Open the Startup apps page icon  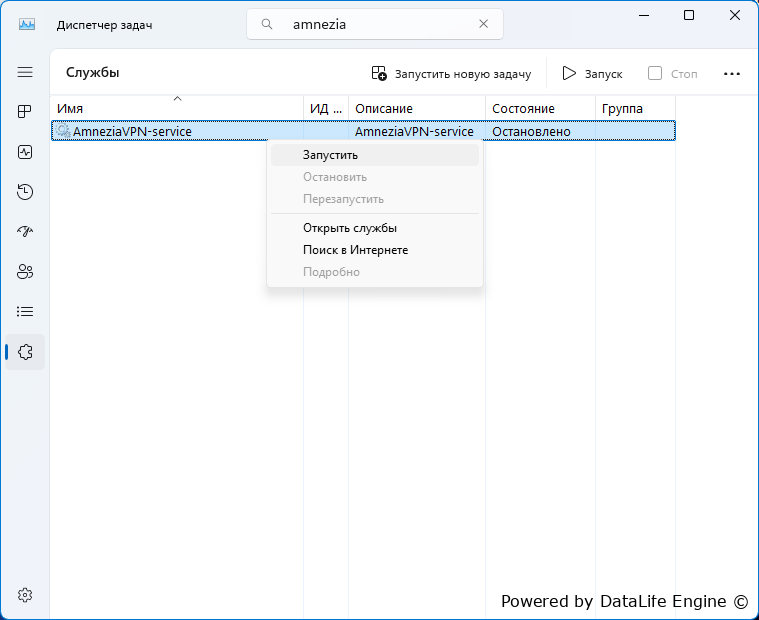pyautogui.click(x=25, y=232)
